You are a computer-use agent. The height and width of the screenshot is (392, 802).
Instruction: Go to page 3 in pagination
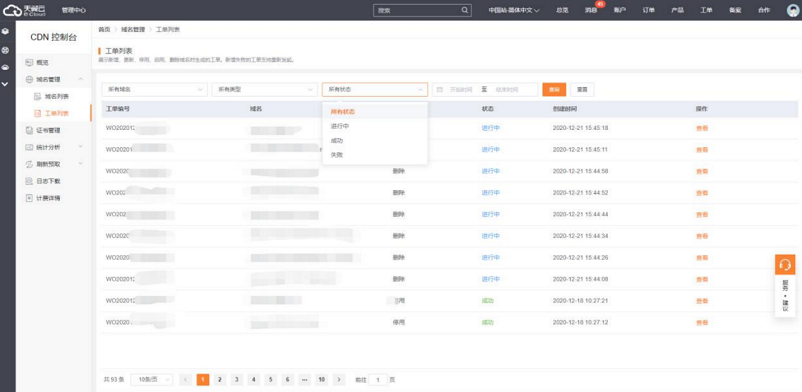pos(236,380)
